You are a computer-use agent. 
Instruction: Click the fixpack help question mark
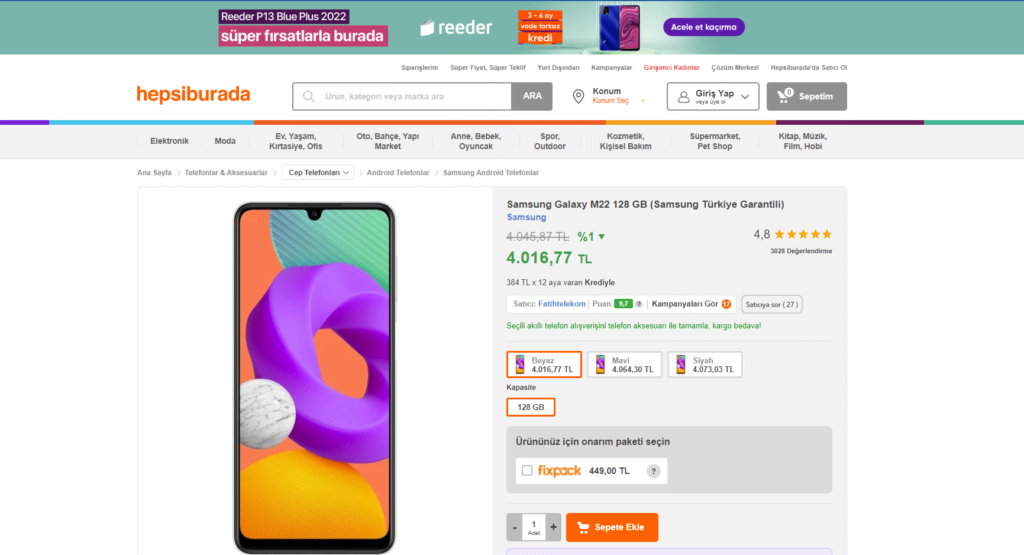tap(654, 471)
